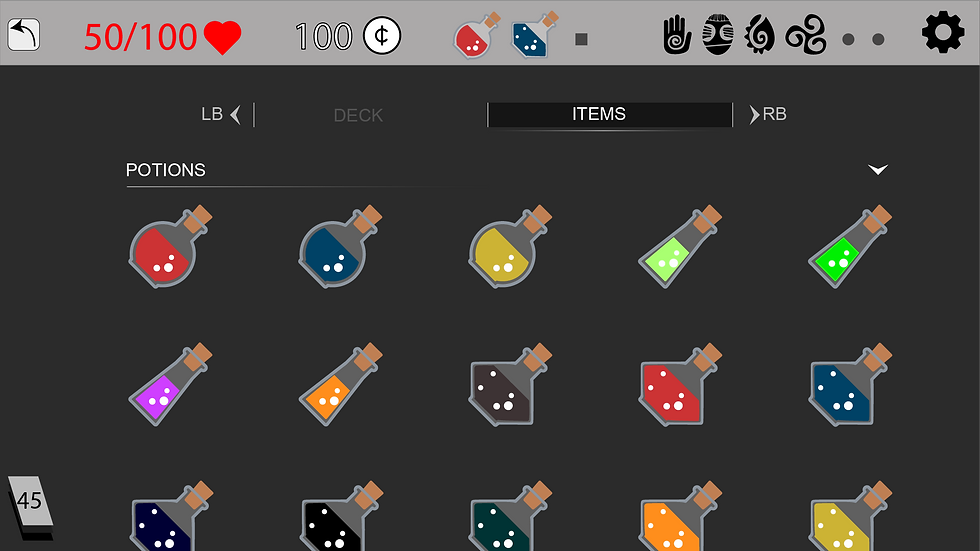The image size is (980, 551).
Task: Select the round yellow potion
Action: [x=511, y=246]
